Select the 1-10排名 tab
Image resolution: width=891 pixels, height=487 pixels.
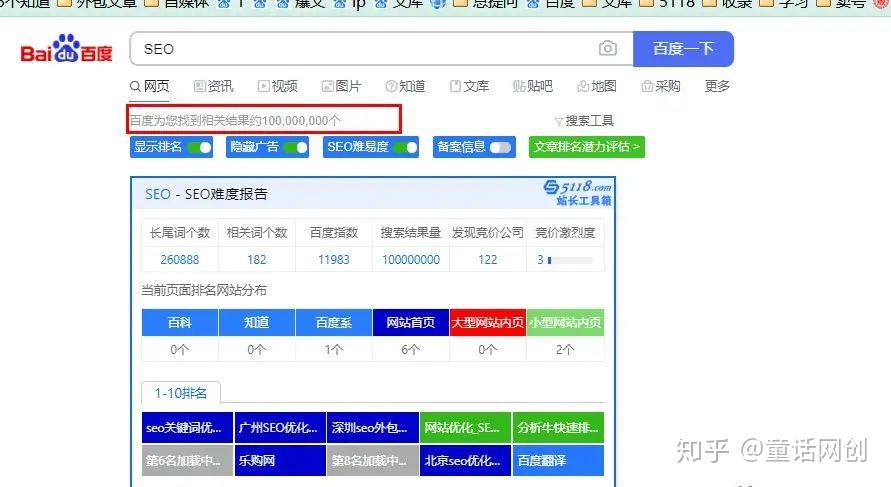tap(181, 393)
